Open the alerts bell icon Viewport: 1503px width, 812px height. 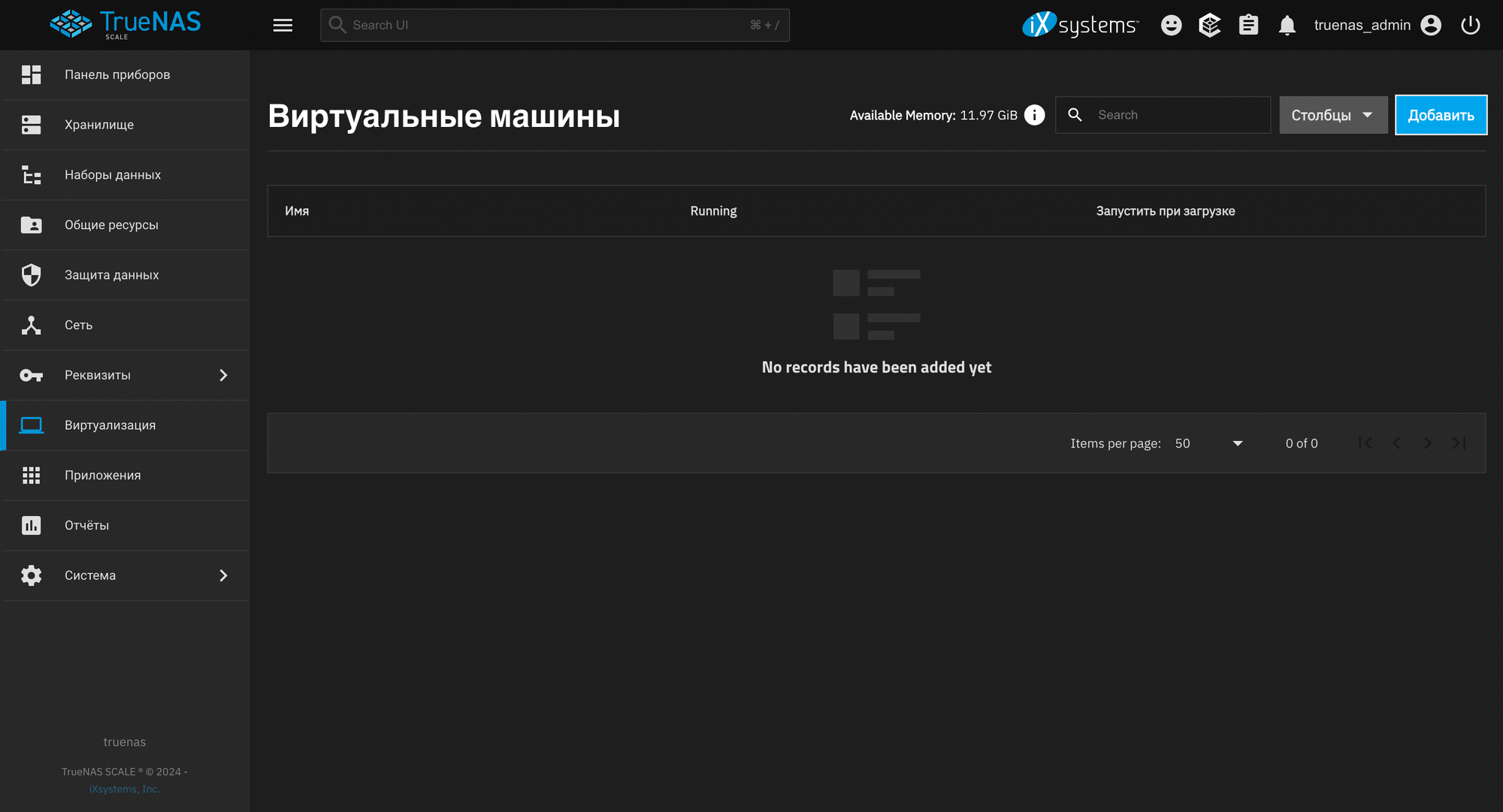tap(1287, 25)
